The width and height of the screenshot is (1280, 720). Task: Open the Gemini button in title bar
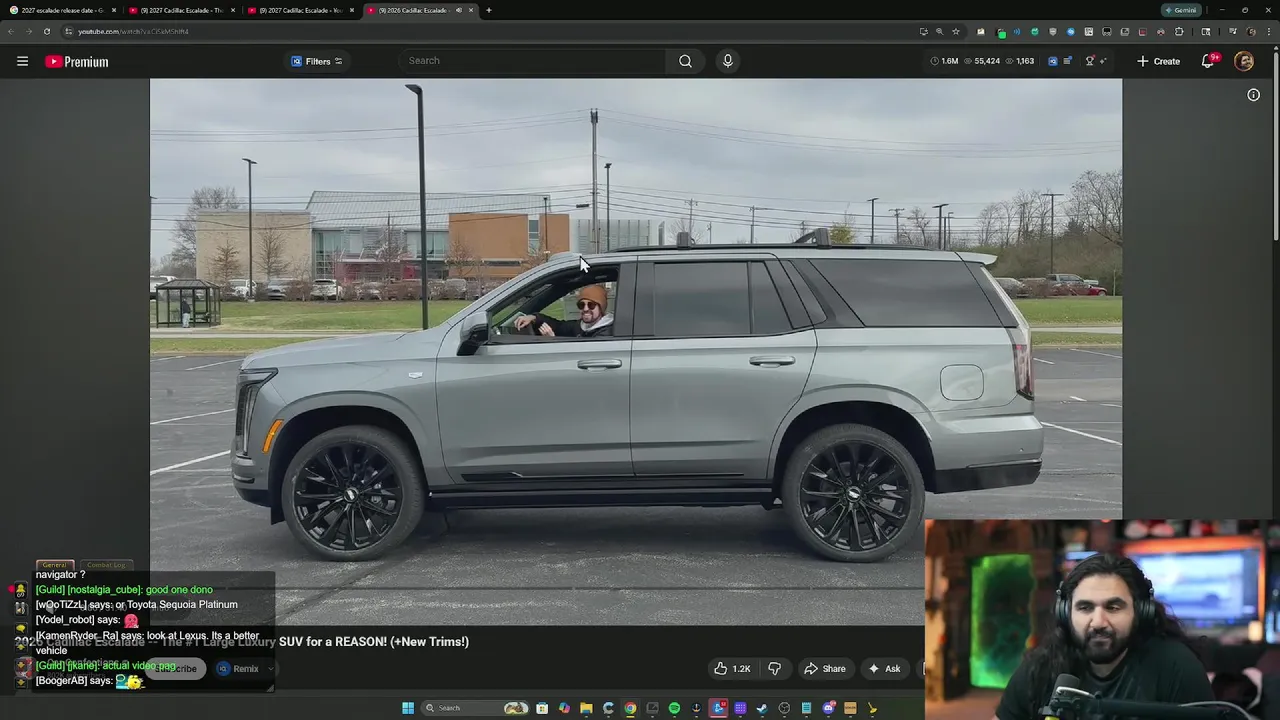[1181, 10]
